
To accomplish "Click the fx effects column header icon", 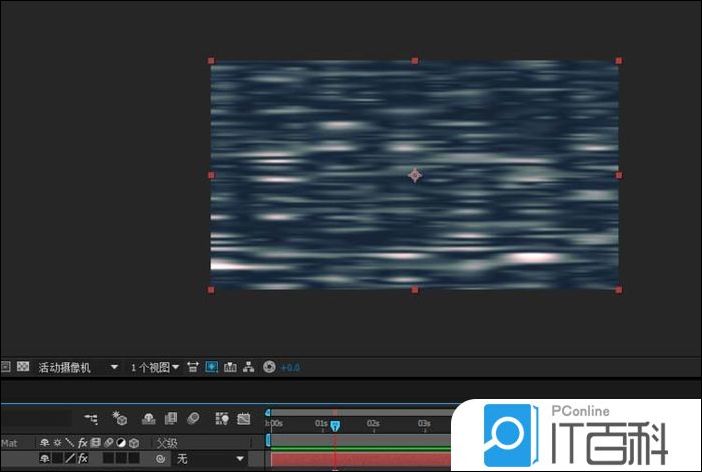I will 82,443.
